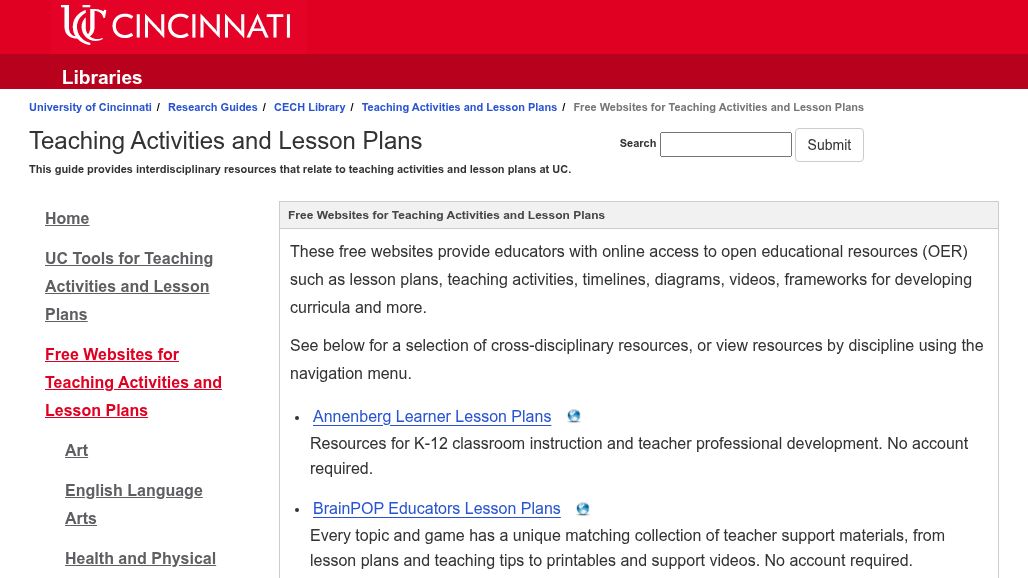Click the University of Cincinnati UC logo
This screenshot has height=578, width=1028.
83,25
